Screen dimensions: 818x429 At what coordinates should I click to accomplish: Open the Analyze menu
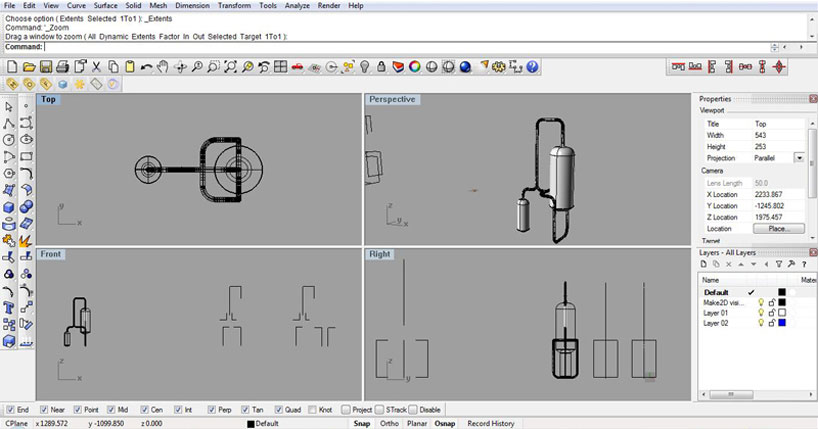(x=296, y=6)
